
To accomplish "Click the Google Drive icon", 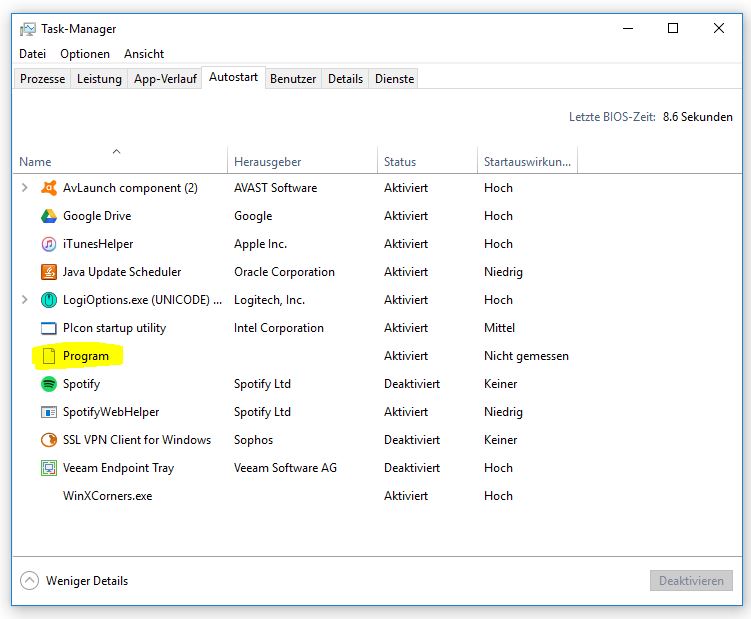I will (49, 216).
